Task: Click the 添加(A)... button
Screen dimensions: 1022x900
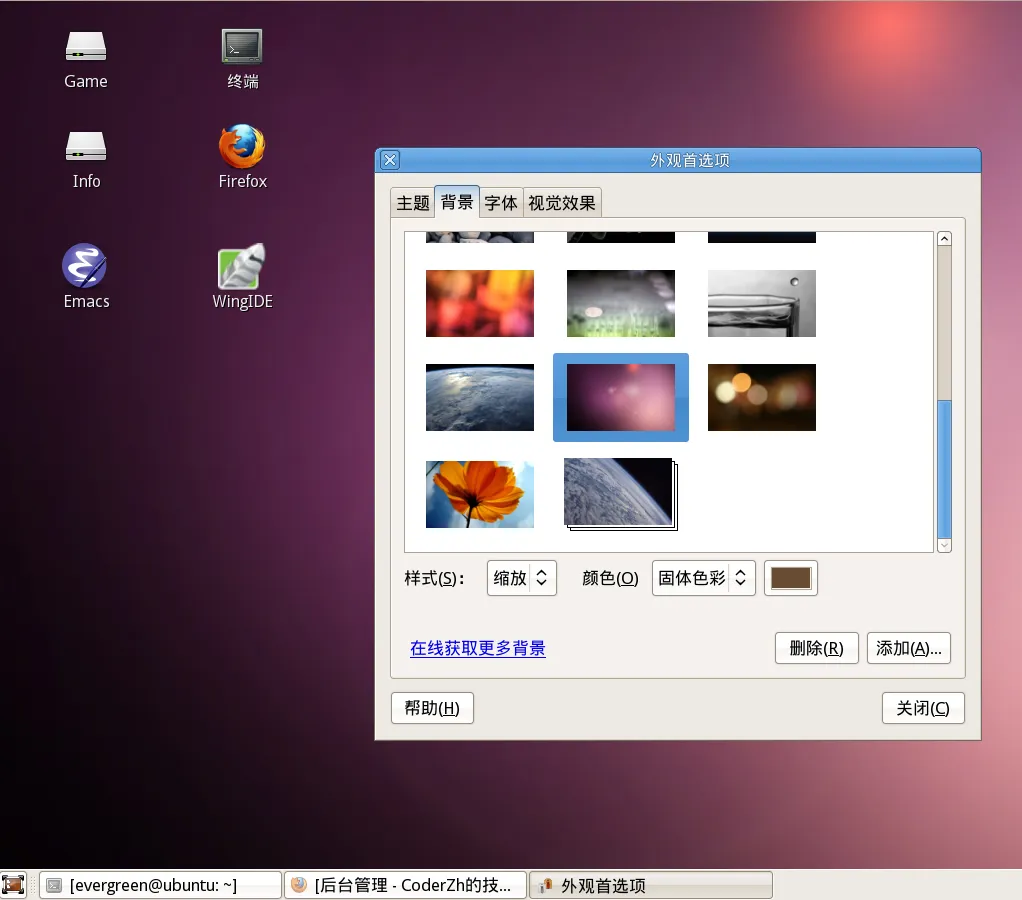Action: tap(909, 648)
